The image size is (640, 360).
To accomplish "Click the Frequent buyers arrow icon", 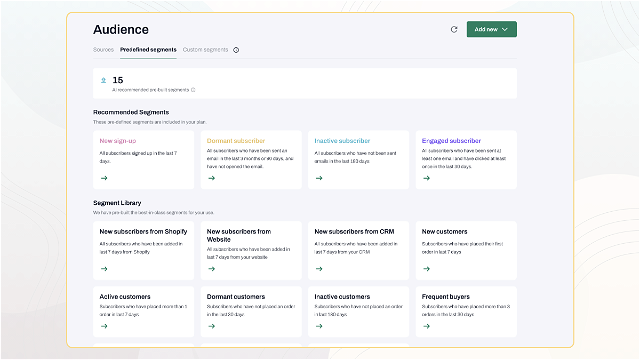I will tap(427, 326).
